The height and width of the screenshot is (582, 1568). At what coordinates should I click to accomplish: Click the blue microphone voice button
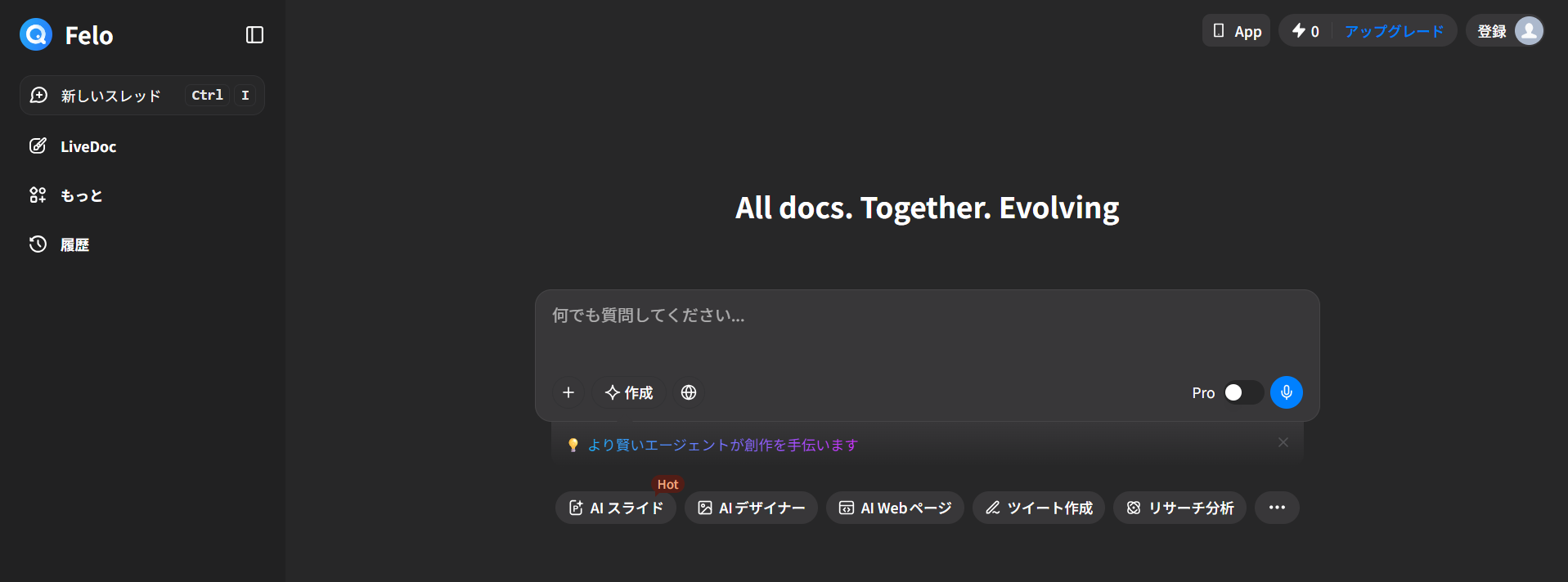point(1286,392)
